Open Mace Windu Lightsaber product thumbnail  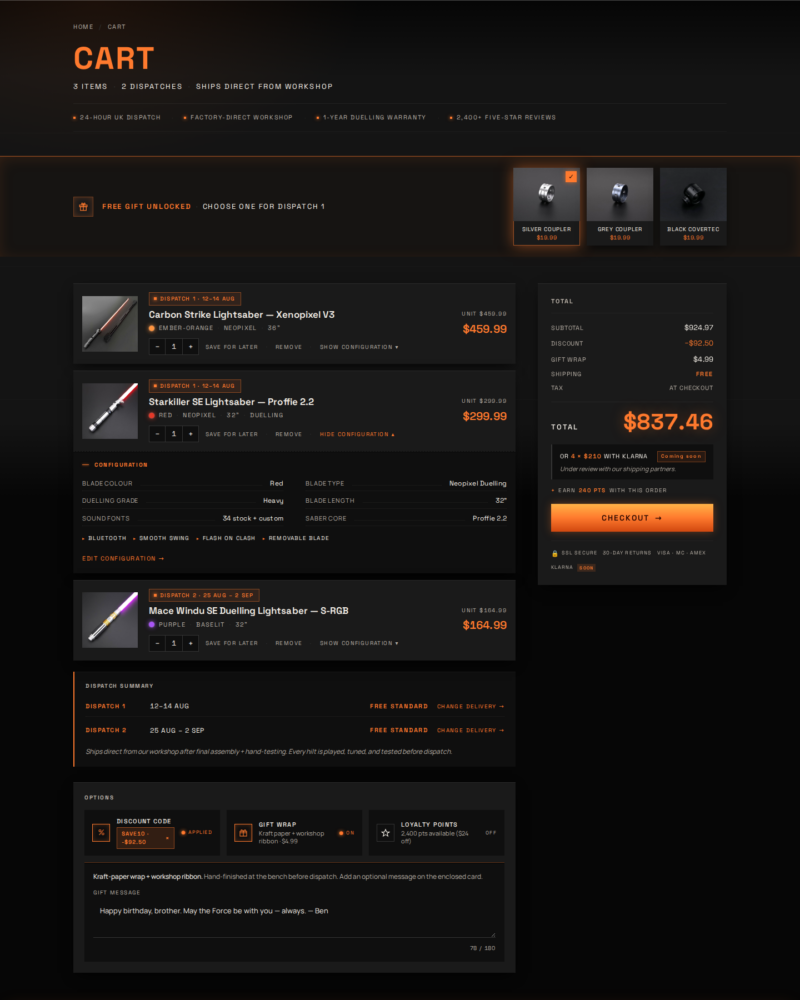point(110,620)
